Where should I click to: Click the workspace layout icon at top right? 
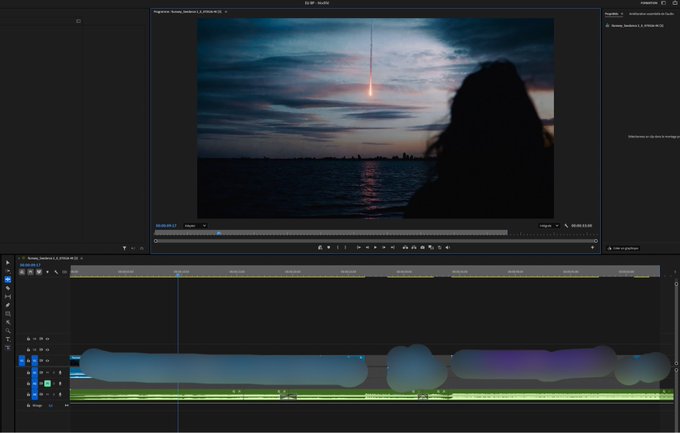tap(663, 3)
